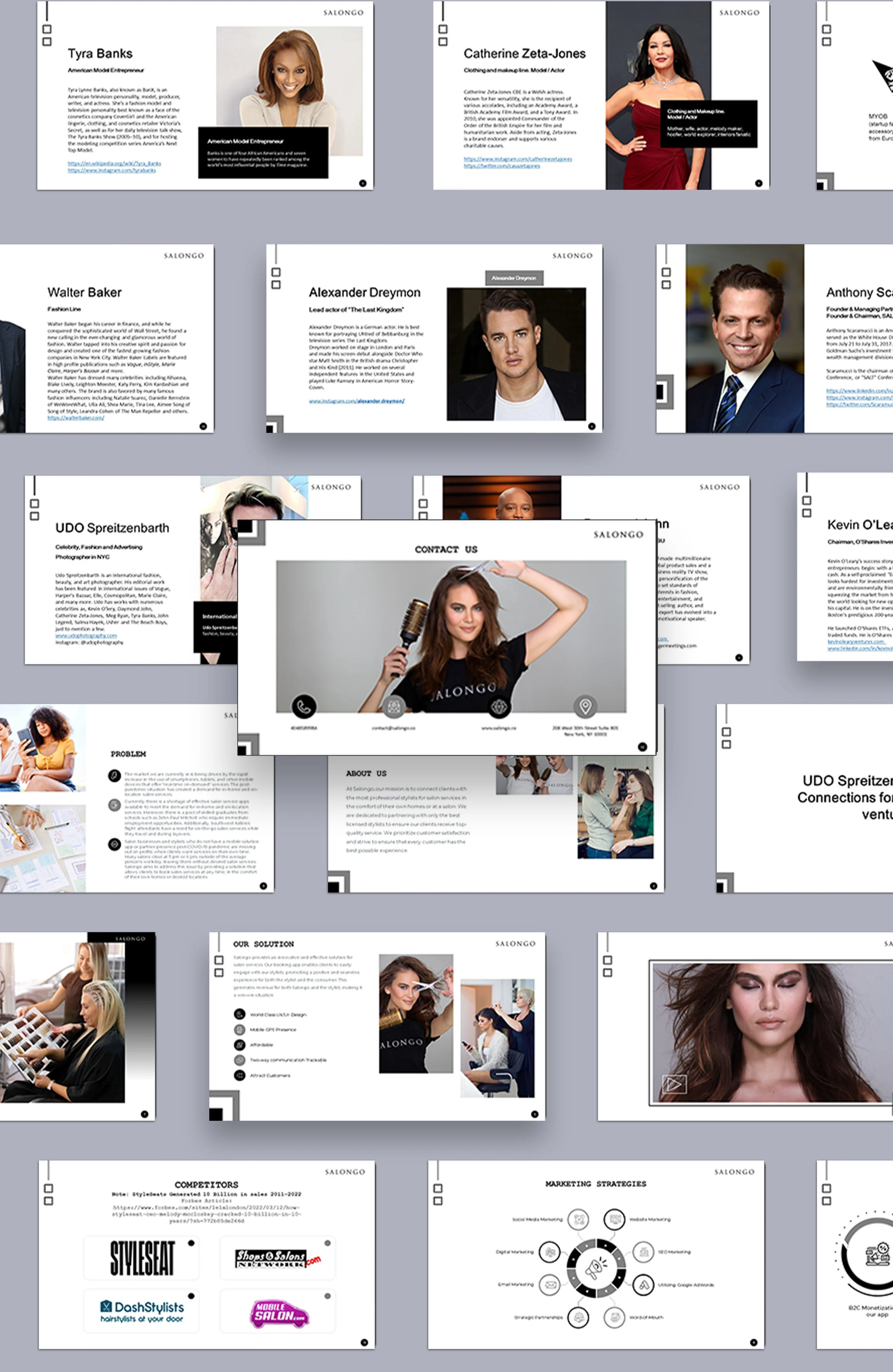Click the phone icon on Contact Us slide
The width and height of the screenshot is (893, 1372).
click(x=304, y=706)
